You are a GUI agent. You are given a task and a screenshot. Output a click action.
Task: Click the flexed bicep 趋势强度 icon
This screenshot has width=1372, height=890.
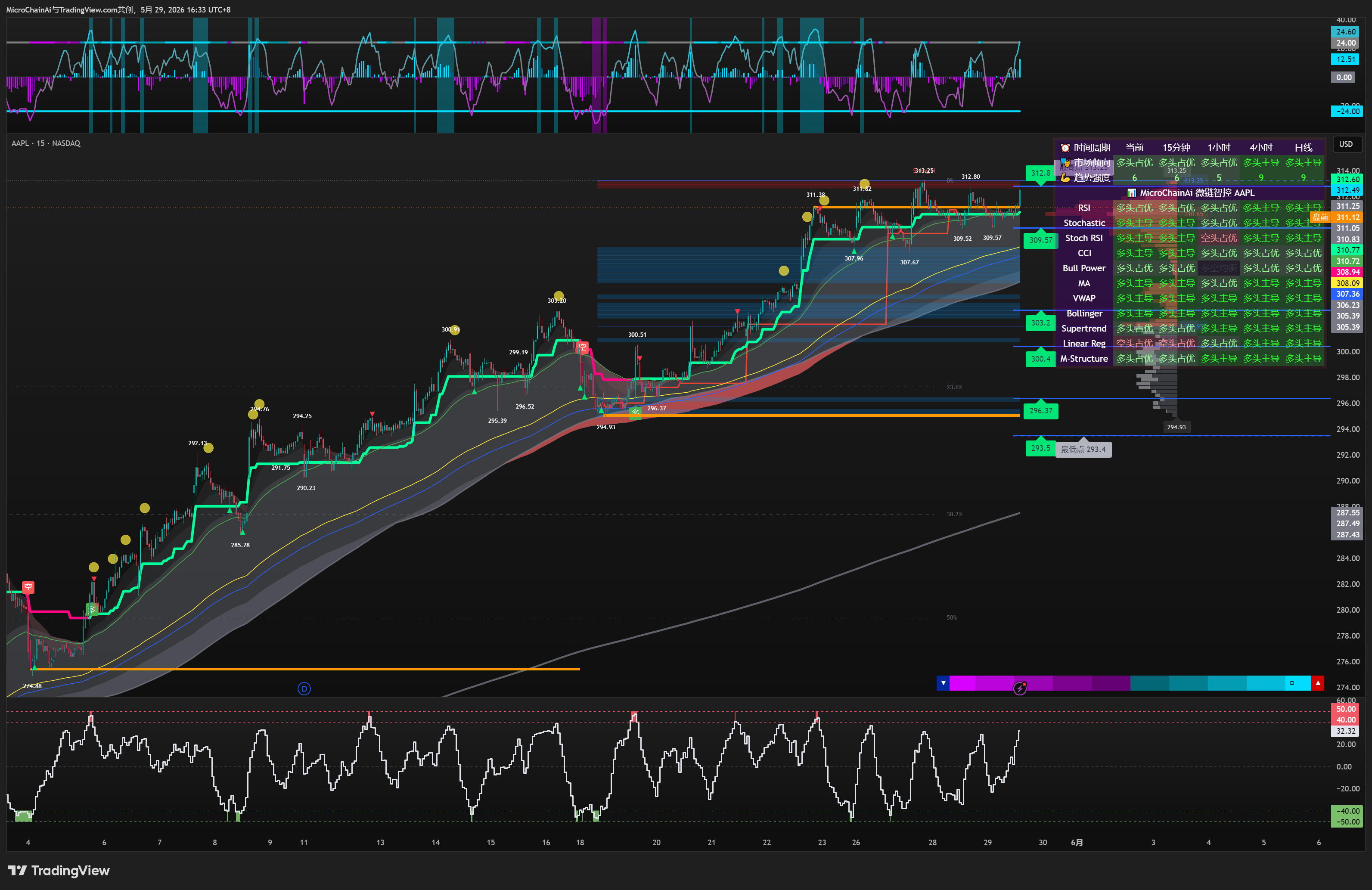coord(1065,178)
